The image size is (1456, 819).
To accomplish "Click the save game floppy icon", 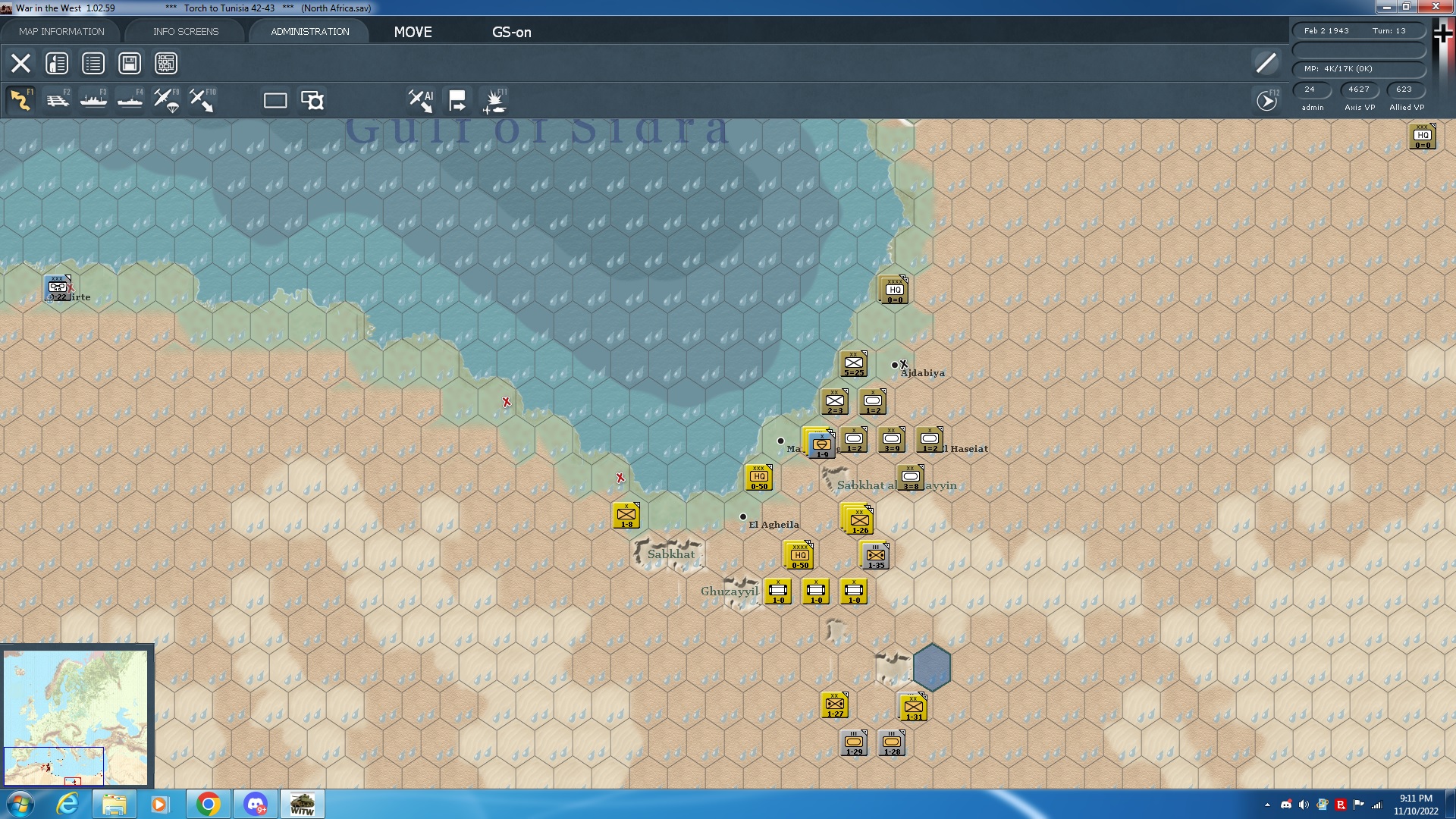I will (130, 64).
